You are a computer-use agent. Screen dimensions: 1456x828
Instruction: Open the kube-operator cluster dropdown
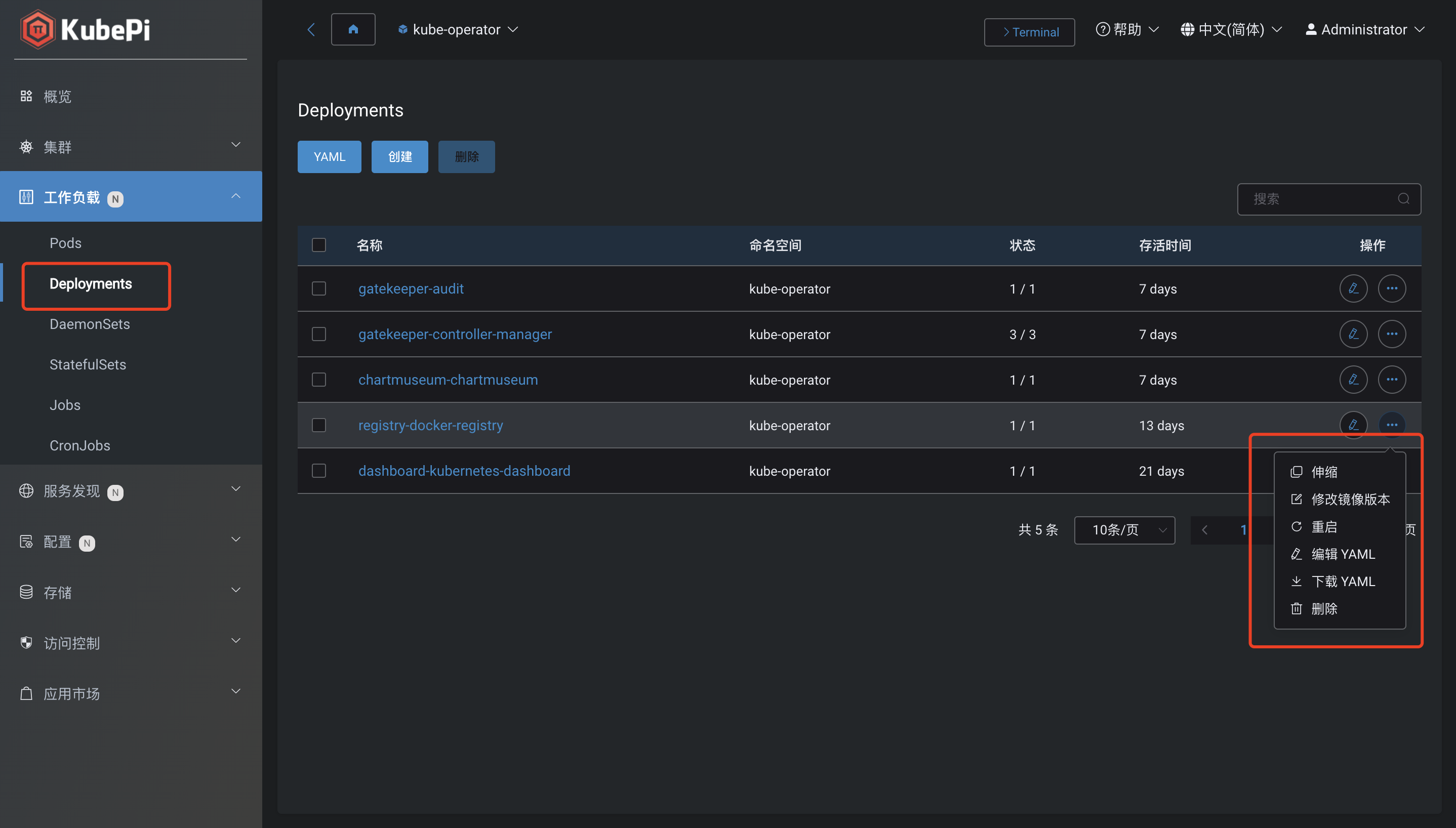(x=458, y=29)
